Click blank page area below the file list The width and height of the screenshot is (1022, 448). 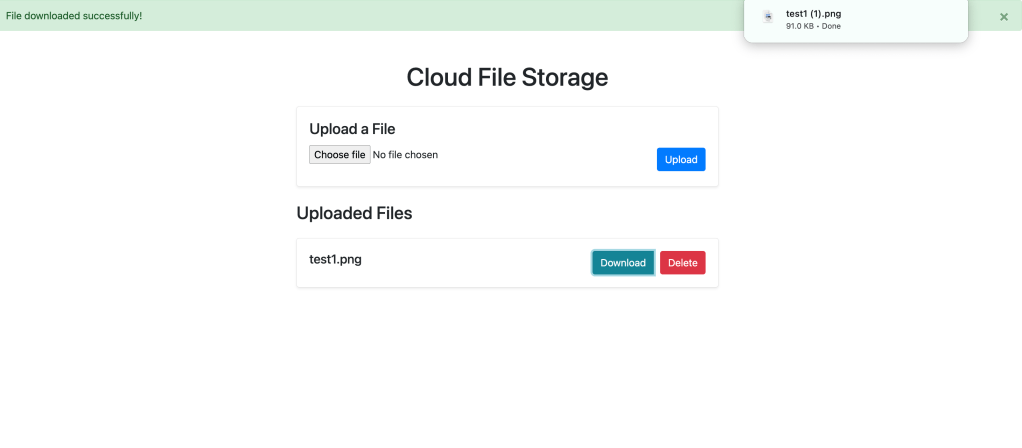(x=507, y=370)
